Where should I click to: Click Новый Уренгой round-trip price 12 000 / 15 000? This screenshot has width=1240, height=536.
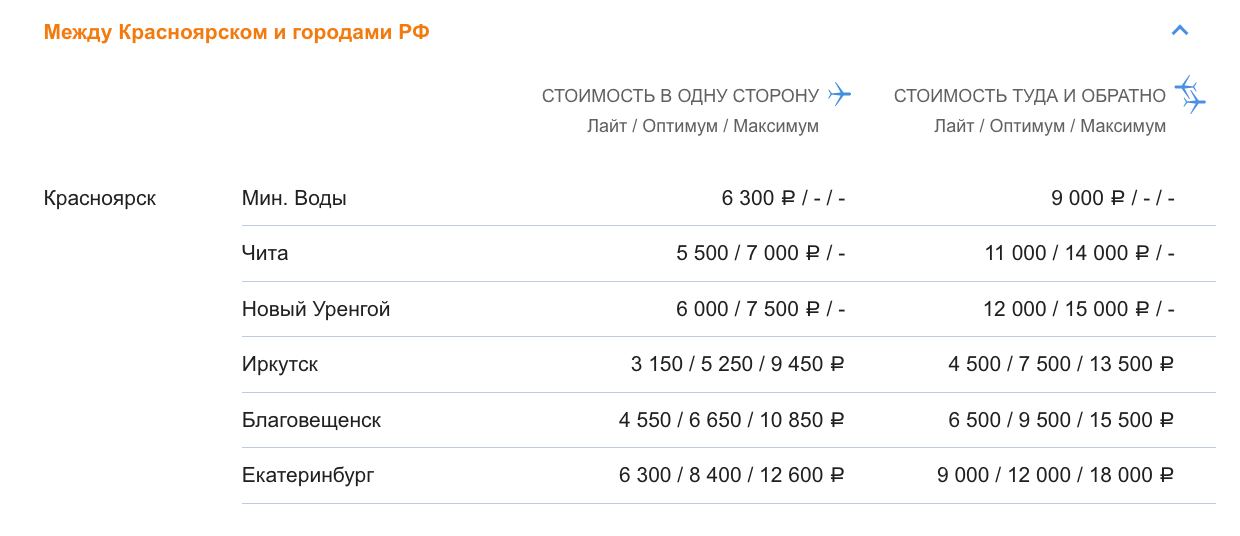(x=1079, y=309)
